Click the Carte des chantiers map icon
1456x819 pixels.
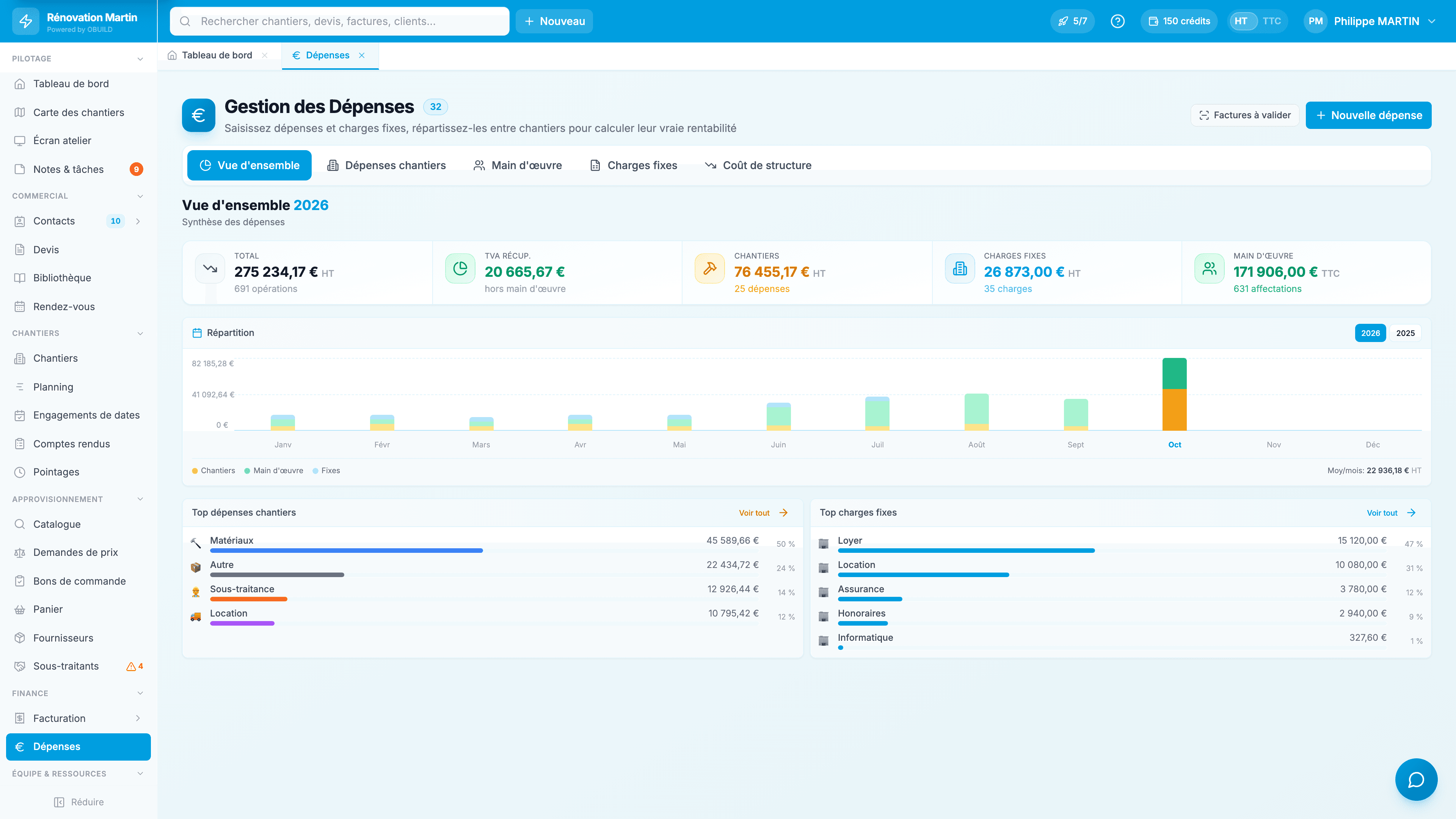pos(20,113)
